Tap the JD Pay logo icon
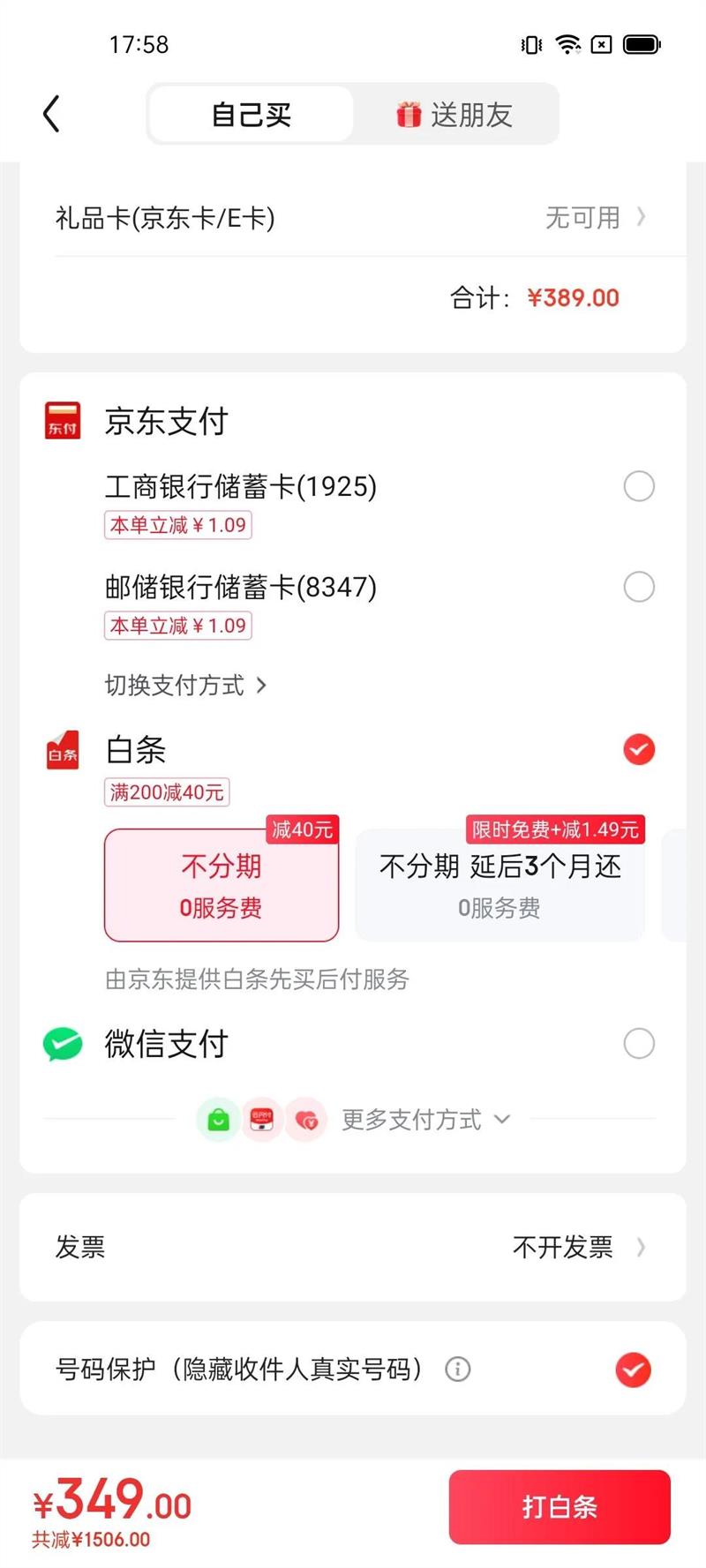The width and height of the screenshot is (706, 1568). click(x=63, y=420)
